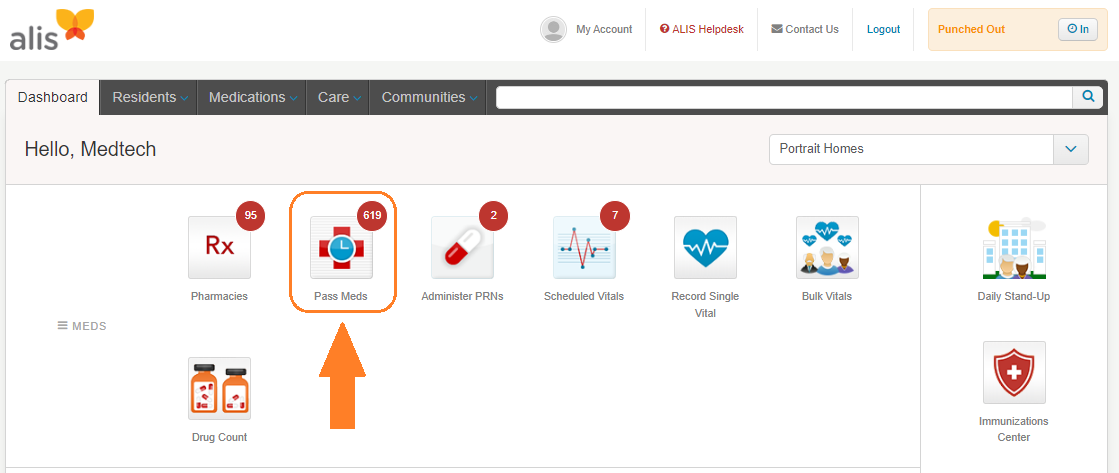Open the Portrait Homes community dropdown
The width and height of the screenshot is (1119, 473).
928,149
